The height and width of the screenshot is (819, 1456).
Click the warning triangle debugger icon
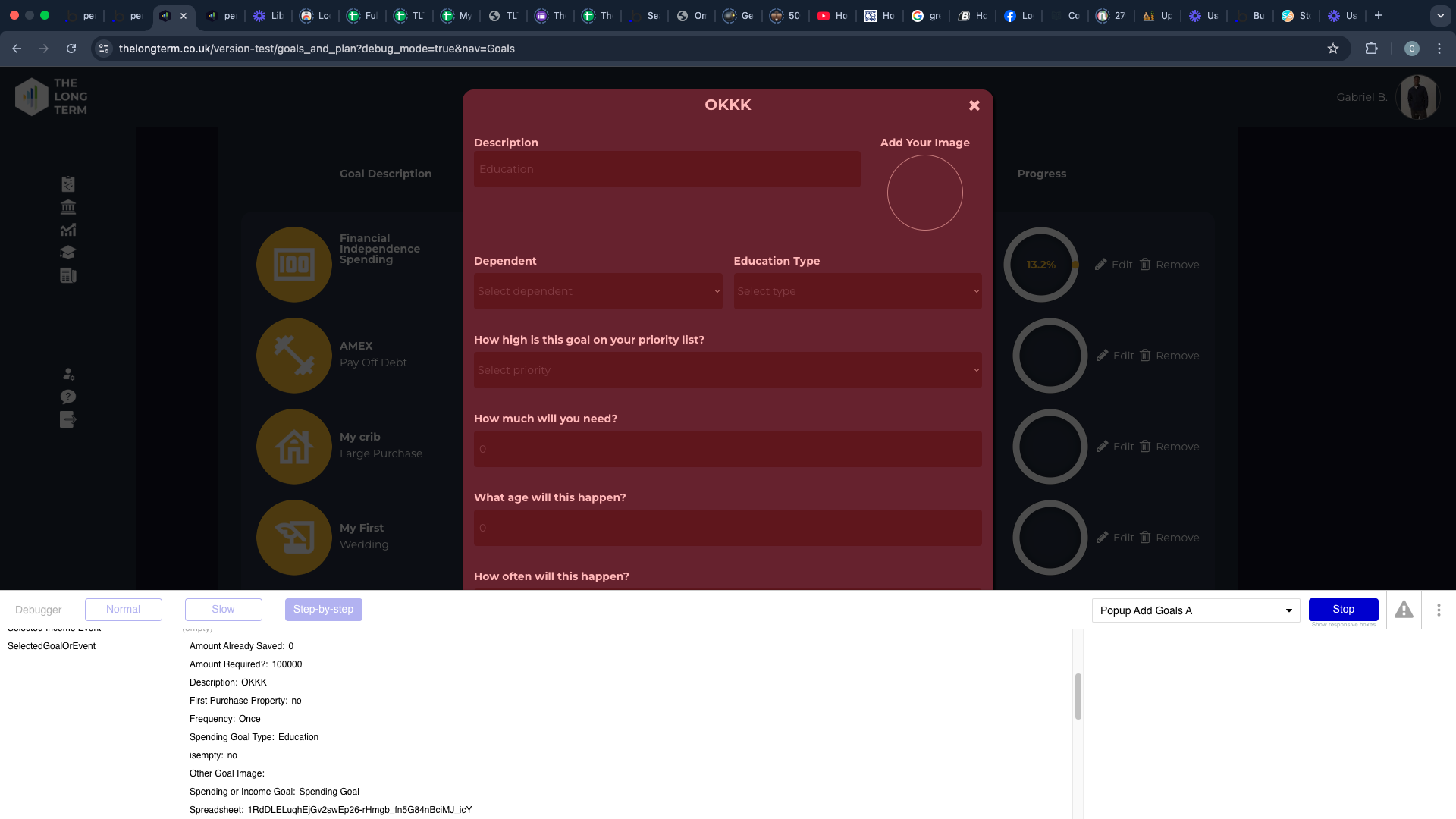(1404, 610)
